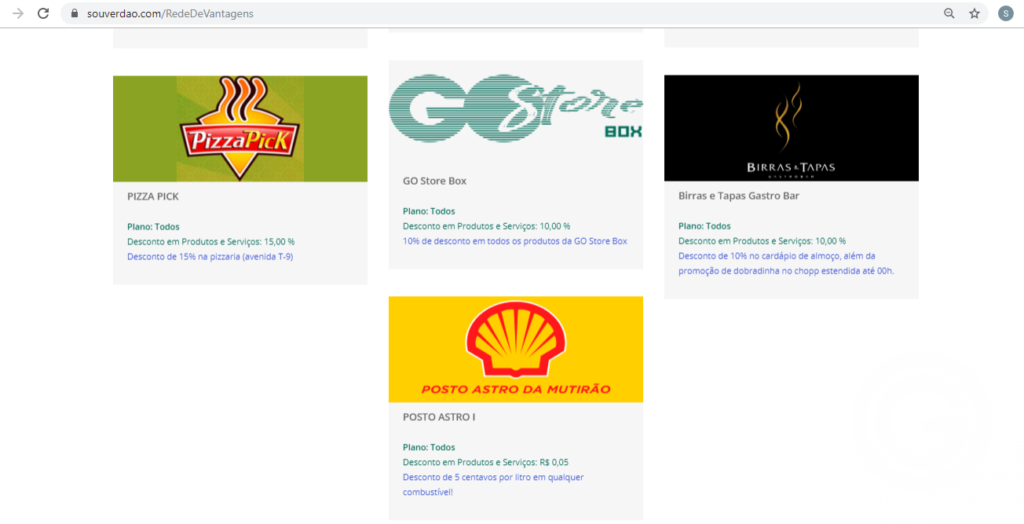Screen dimensions: 1024x524
Task: Click the 10,00 % discount line under Birras e Tapas
Action: point(762,241)
